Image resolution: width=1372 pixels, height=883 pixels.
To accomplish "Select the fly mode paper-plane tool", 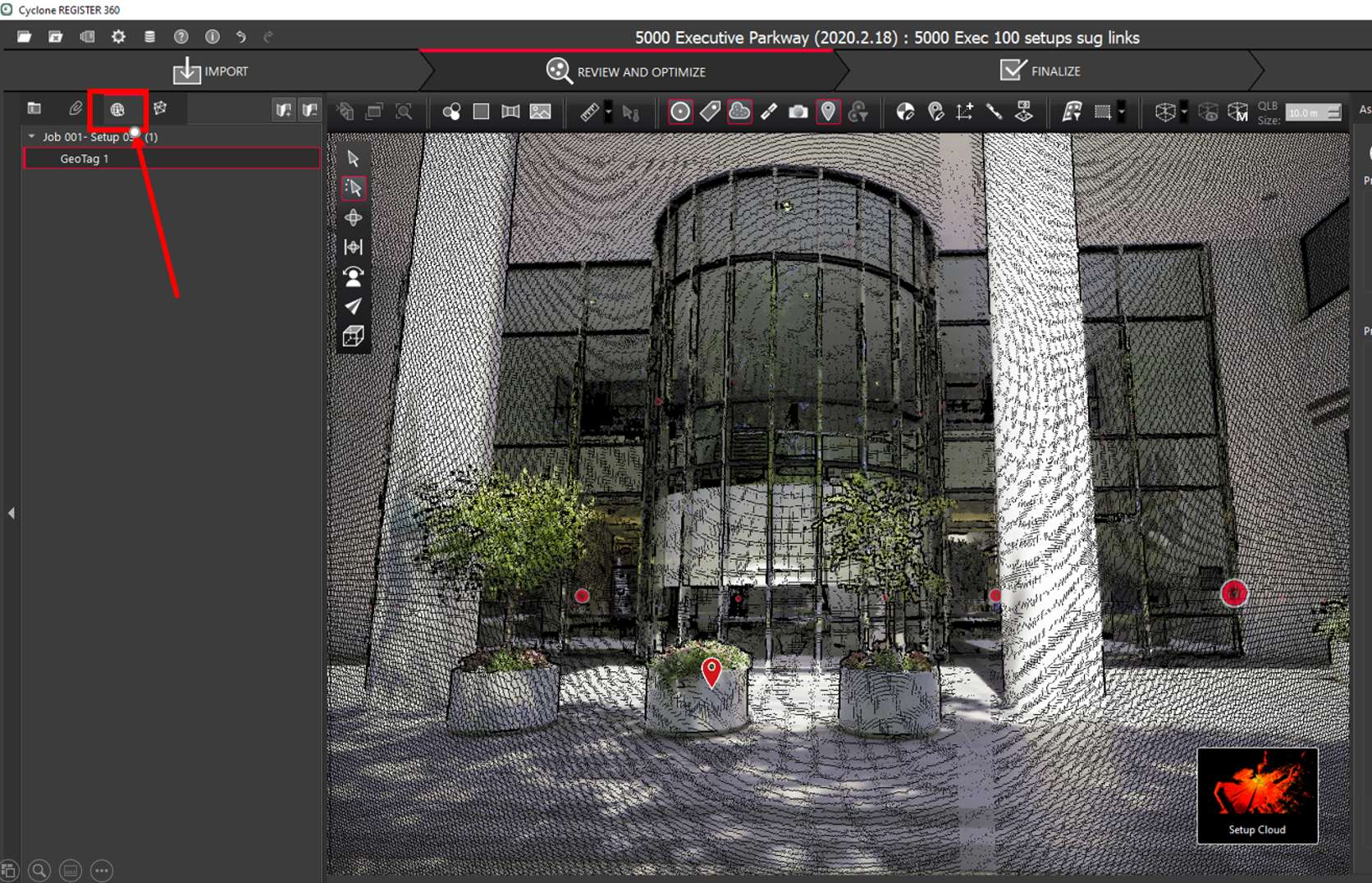I will pos(353,306).
